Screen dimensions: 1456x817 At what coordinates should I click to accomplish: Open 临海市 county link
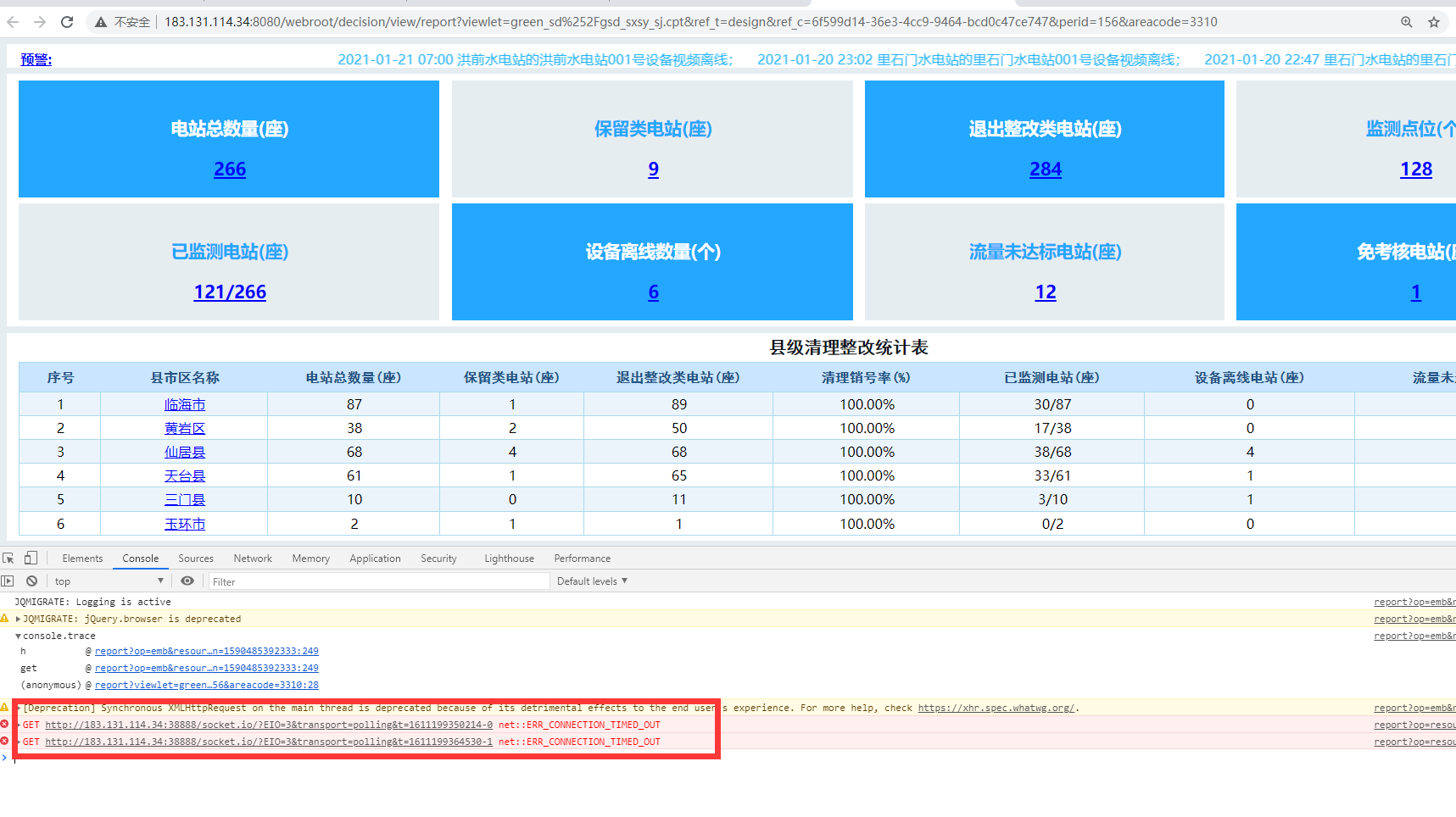point(185,405)
